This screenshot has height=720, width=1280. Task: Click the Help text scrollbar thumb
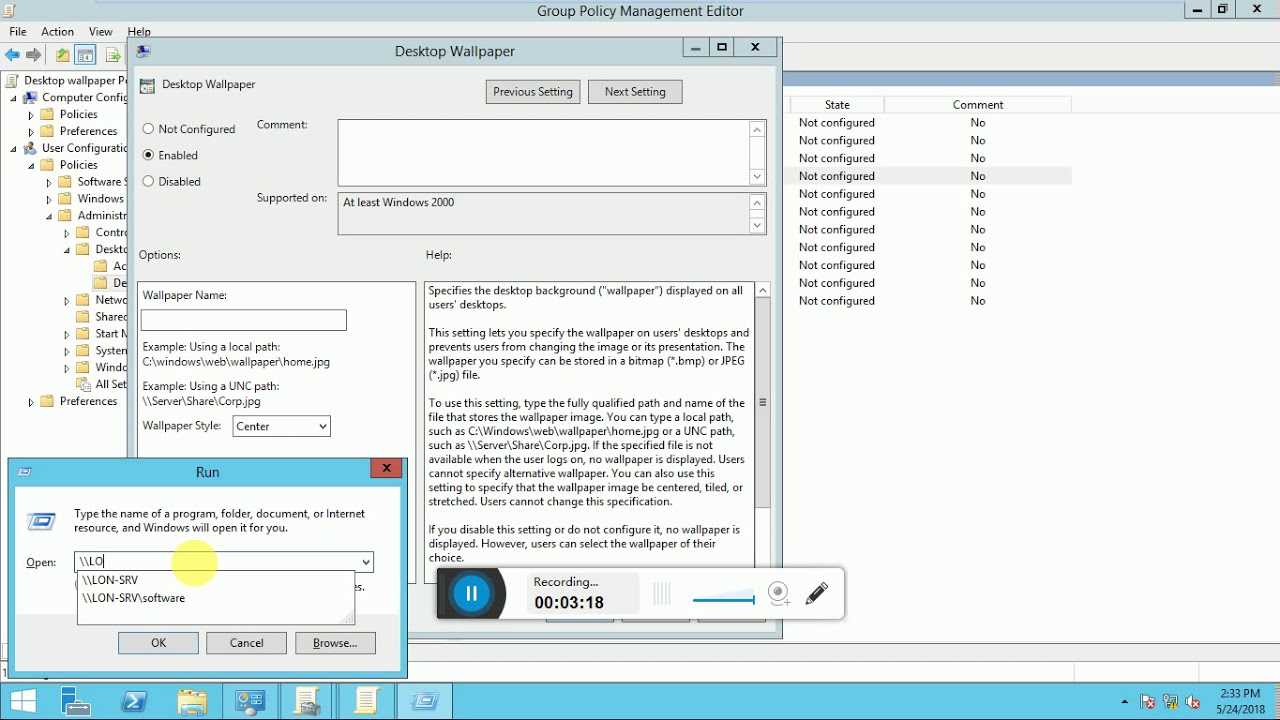[x=762, y=404]
